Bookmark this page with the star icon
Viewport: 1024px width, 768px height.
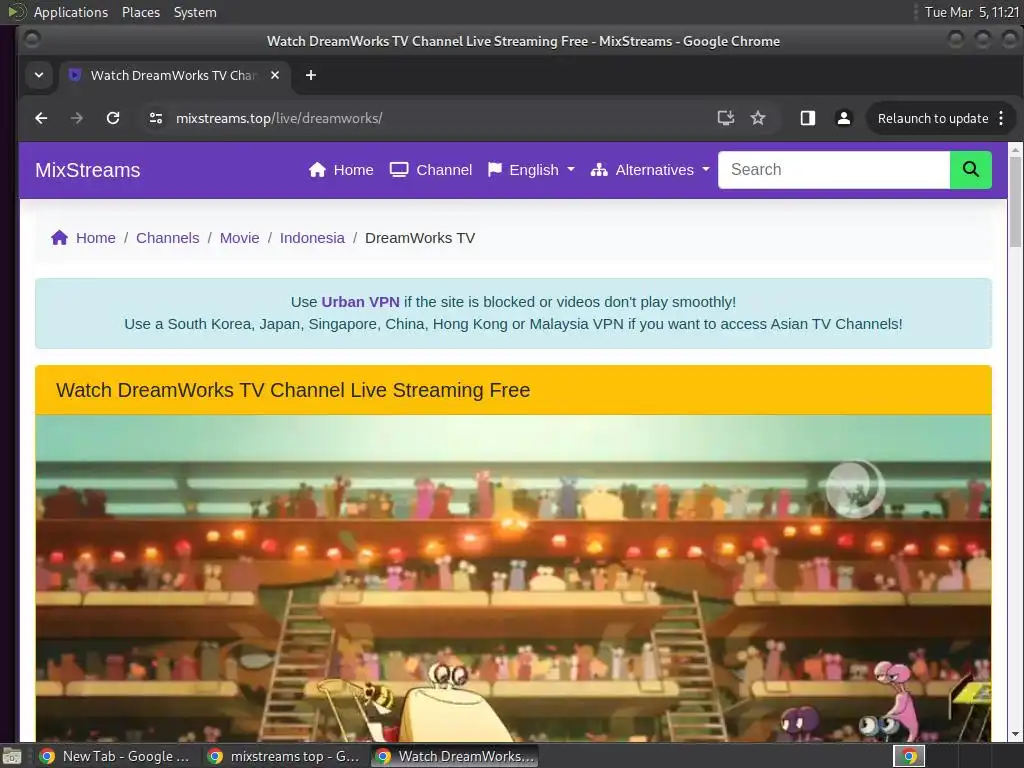(758, 118)
